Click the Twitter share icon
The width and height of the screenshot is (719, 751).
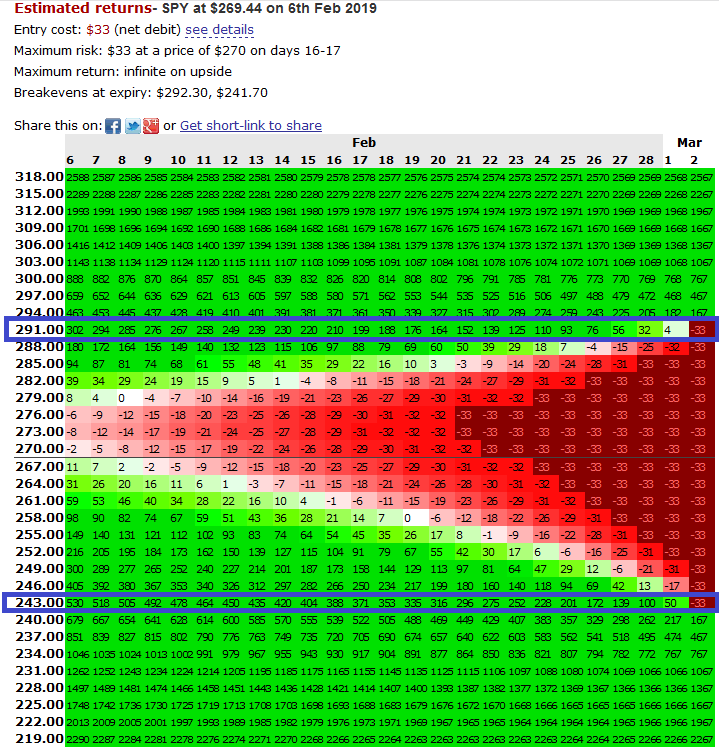pos(132,126)
